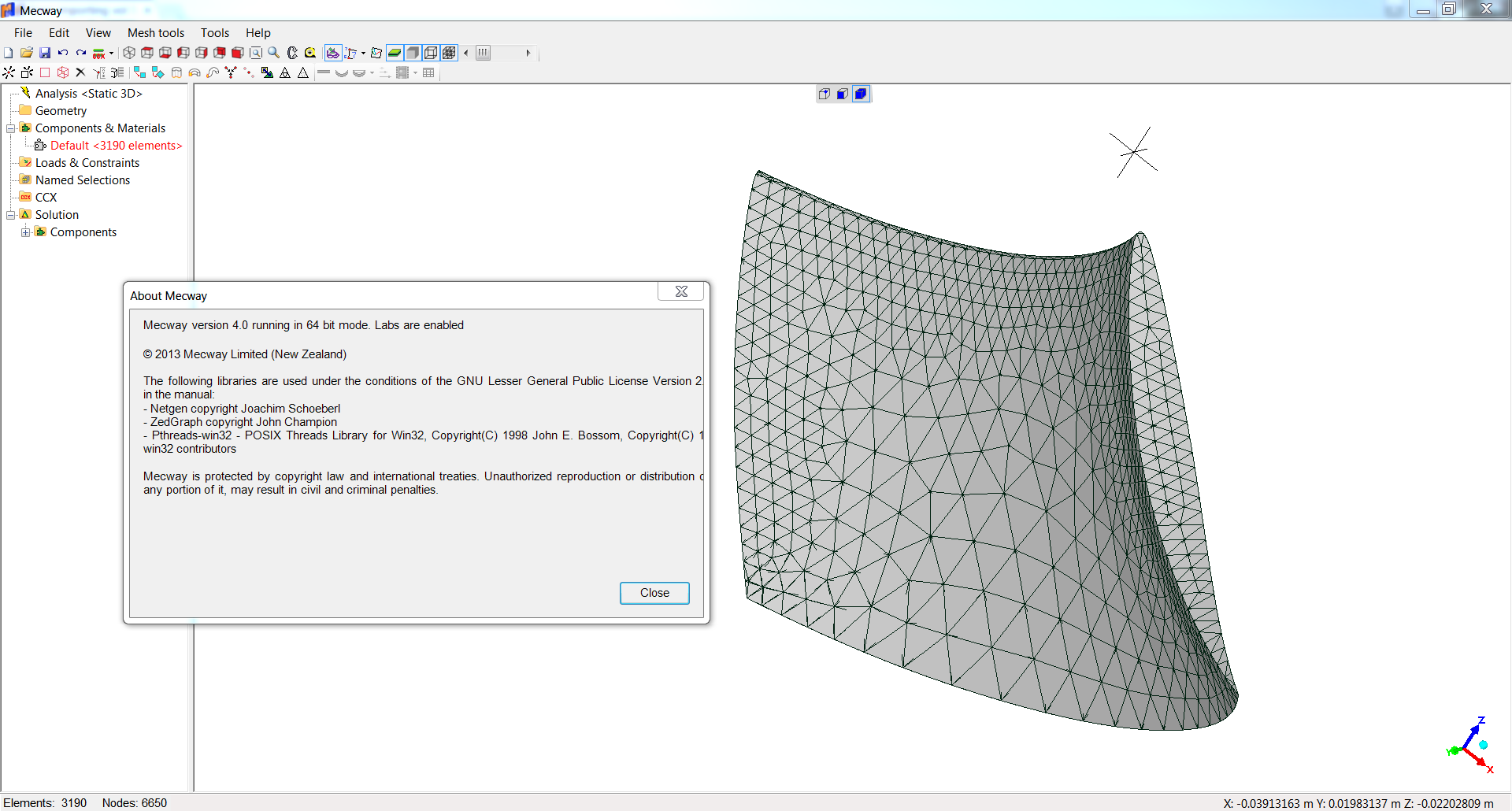Open the Edit menu
Viewport: 1512px width, 811px height.
tap(59, 32)
